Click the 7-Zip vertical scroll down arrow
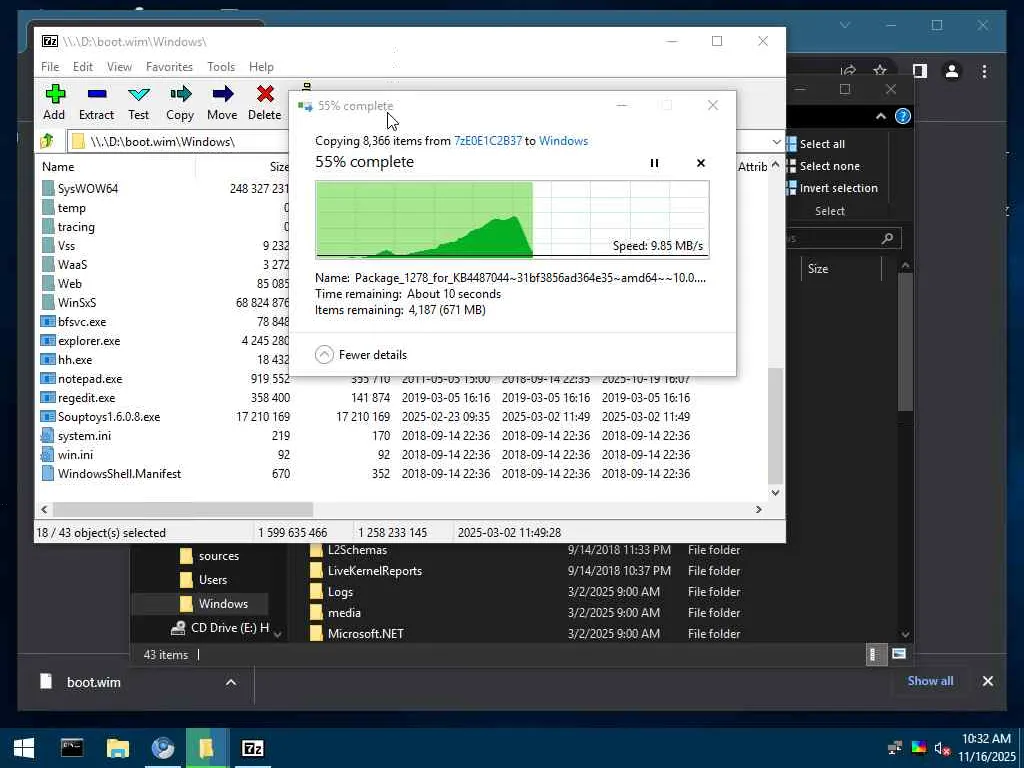This screenshot has width=1024, height=768. pyautogui.click(x=775, y=493)
